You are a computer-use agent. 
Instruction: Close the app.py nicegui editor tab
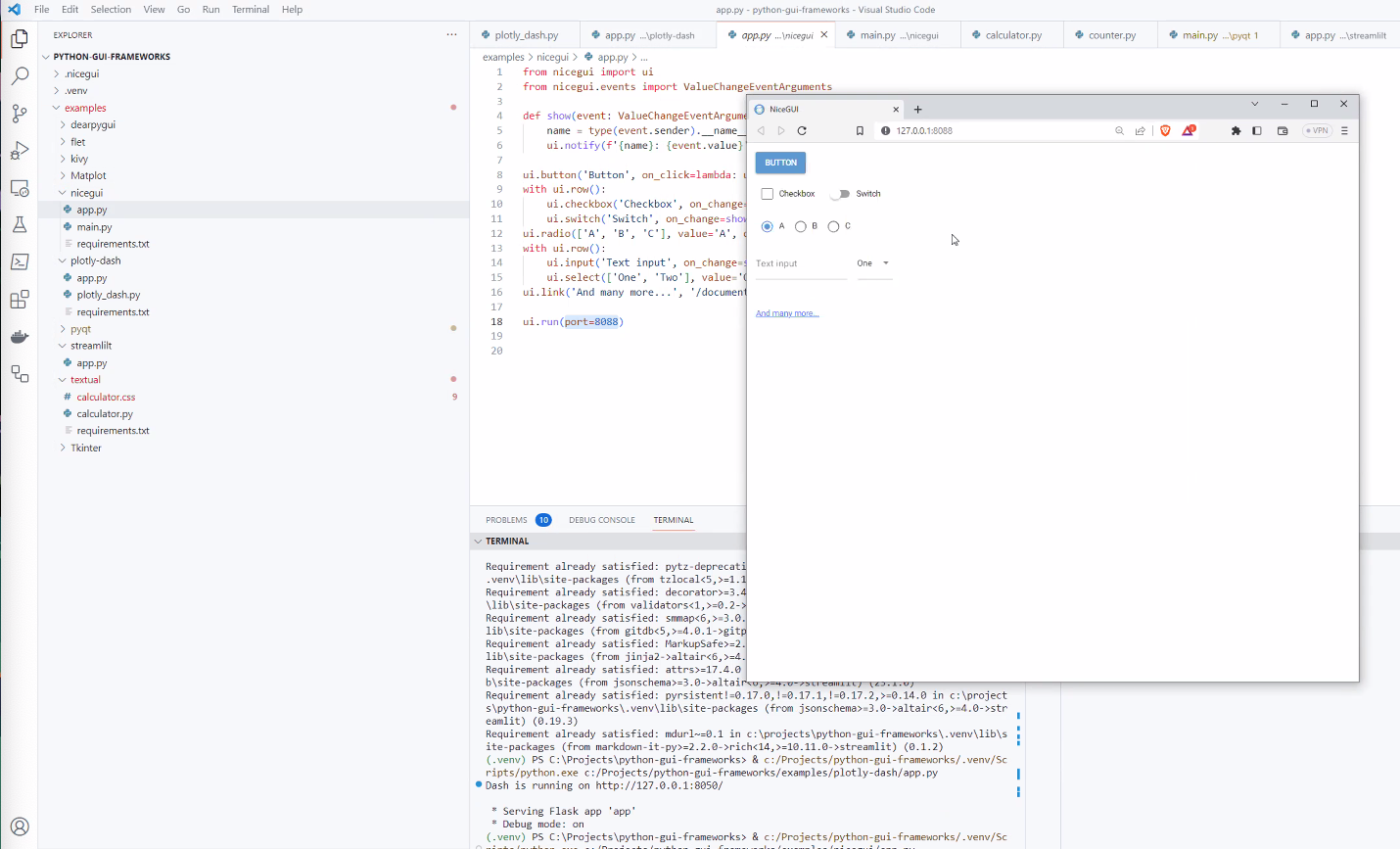(824, 34)
